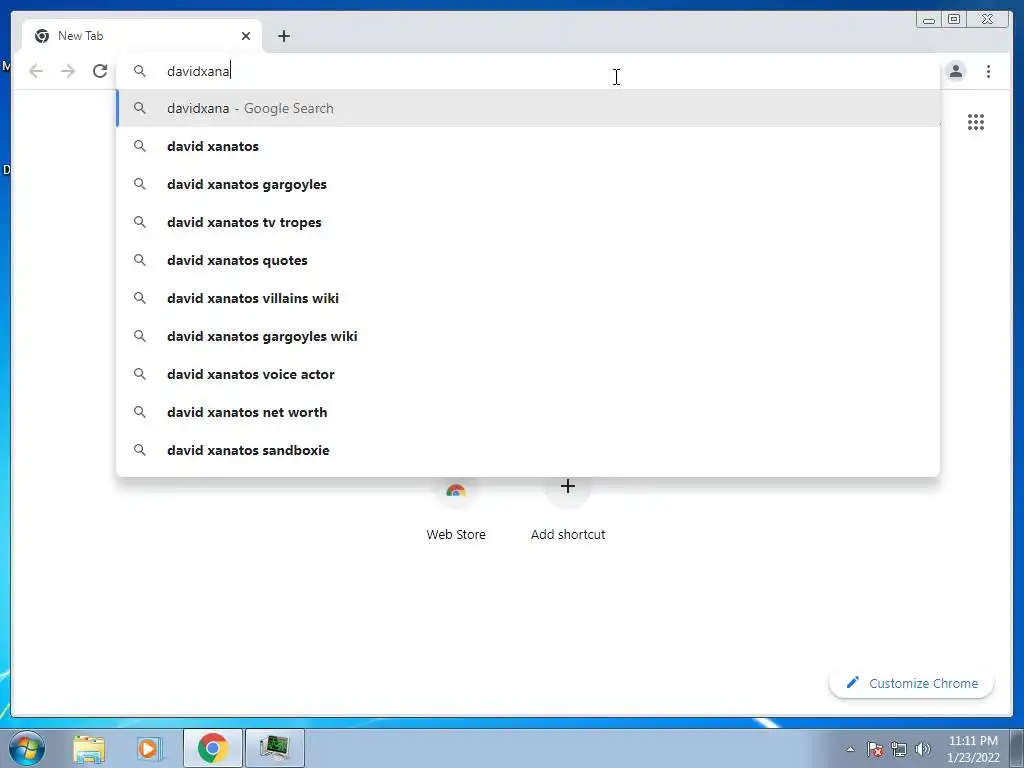Image resolution: width=1024 pixels, height=768 pixels.
Task: Open the three-dot Chrome menu
Action: [x=988, y=71]
